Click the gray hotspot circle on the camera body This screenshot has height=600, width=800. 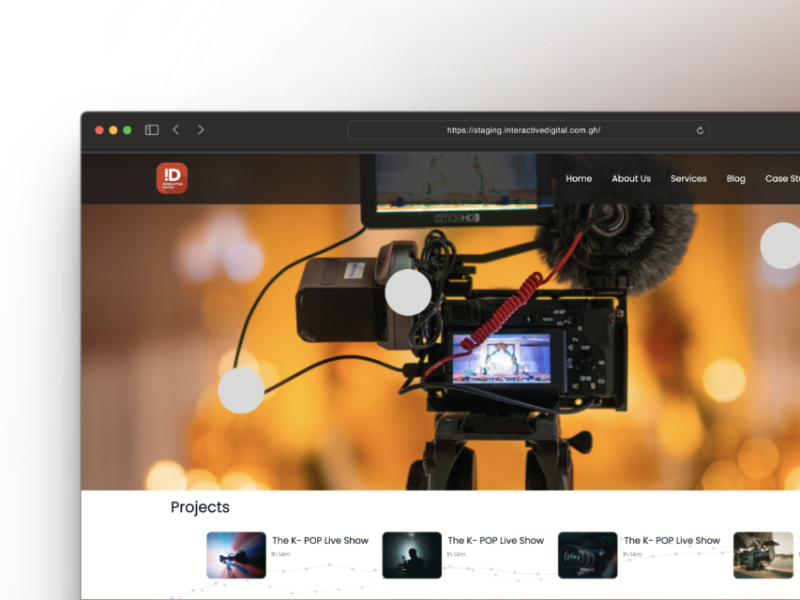(x=408, y=292)
